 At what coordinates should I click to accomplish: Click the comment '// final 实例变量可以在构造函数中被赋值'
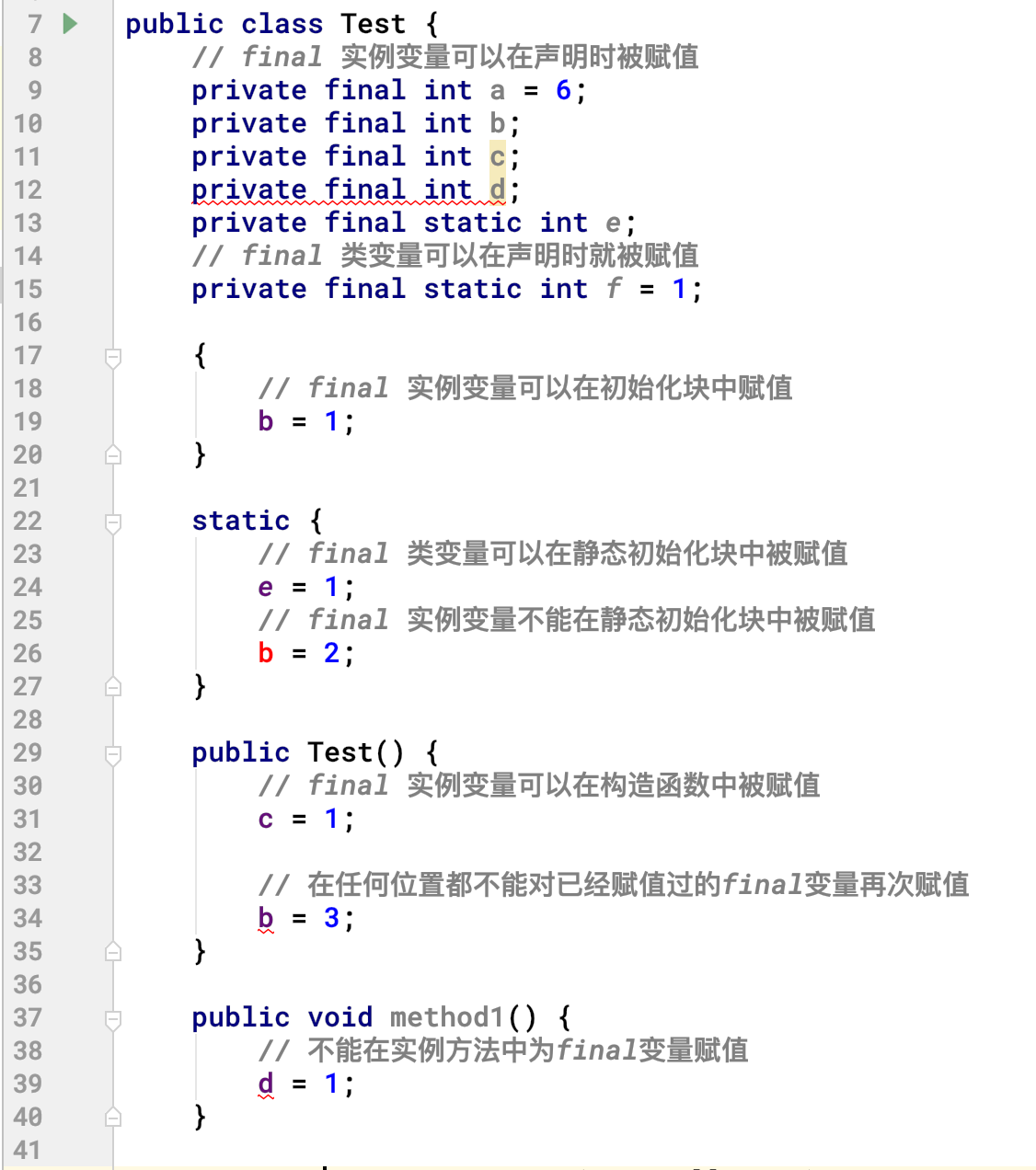(539, 786)
